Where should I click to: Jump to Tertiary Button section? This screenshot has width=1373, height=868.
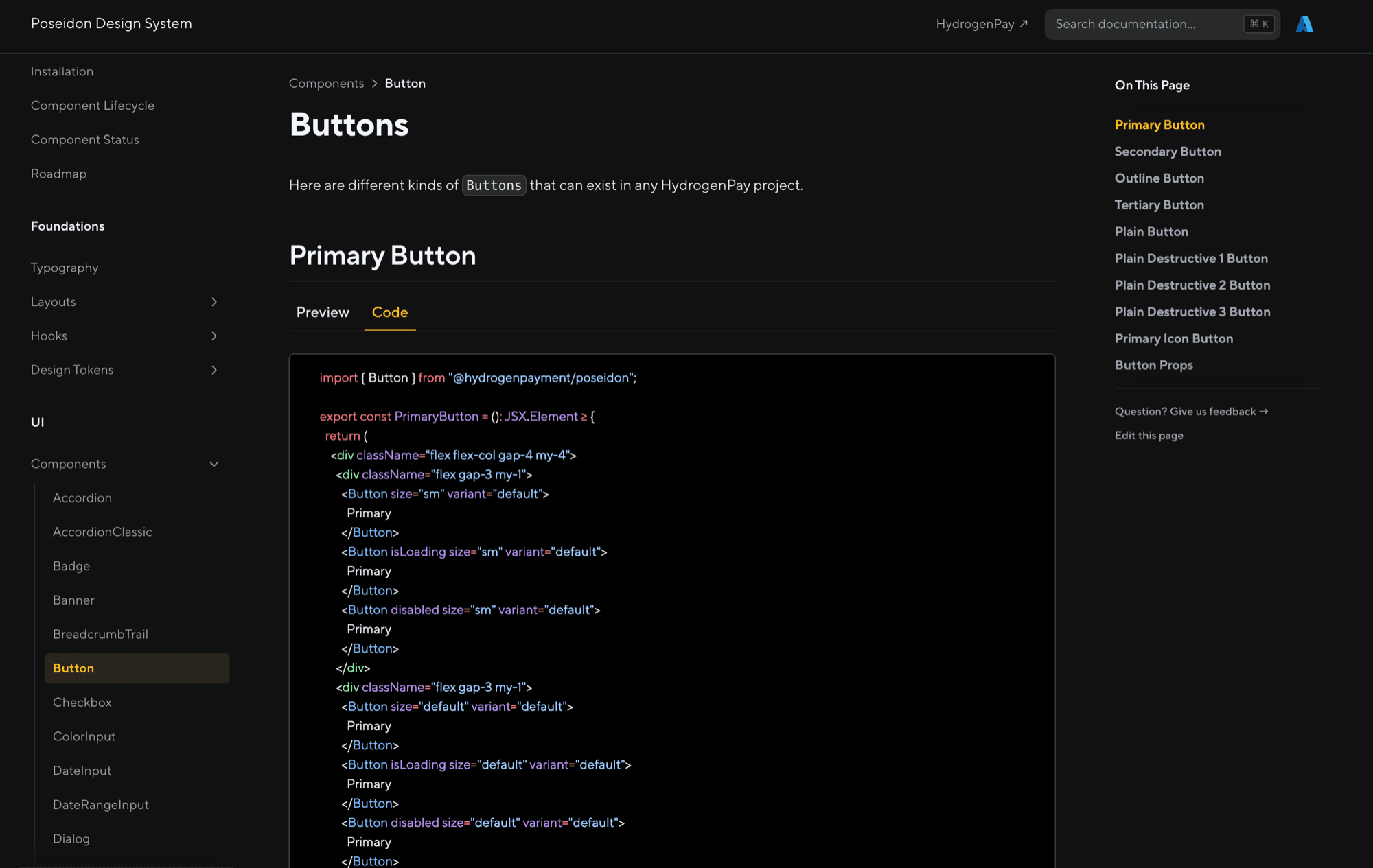pos(1159,205)
